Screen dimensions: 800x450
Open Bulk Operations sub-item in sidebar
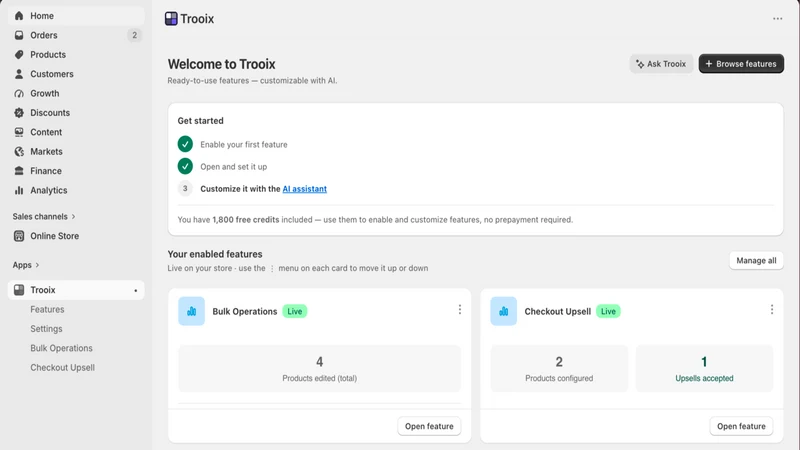61,348
